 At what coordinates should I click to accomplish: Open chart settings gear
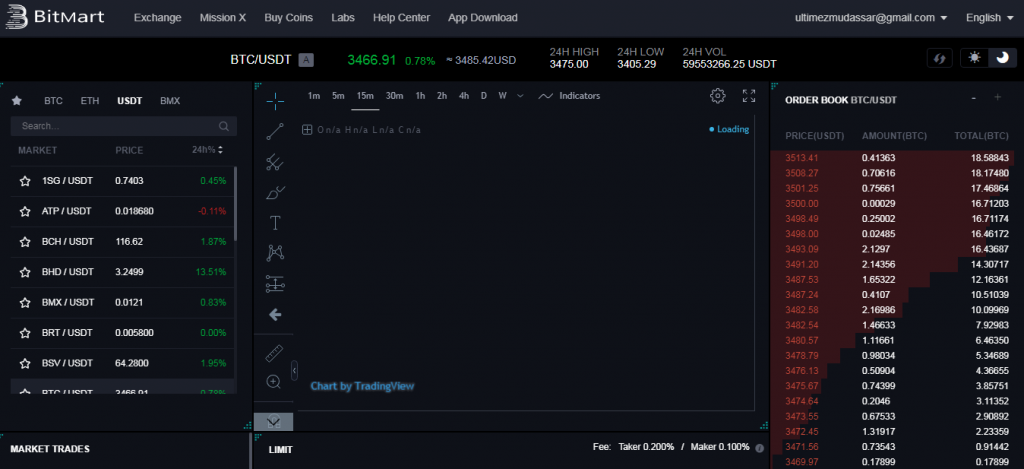[718, 96]
